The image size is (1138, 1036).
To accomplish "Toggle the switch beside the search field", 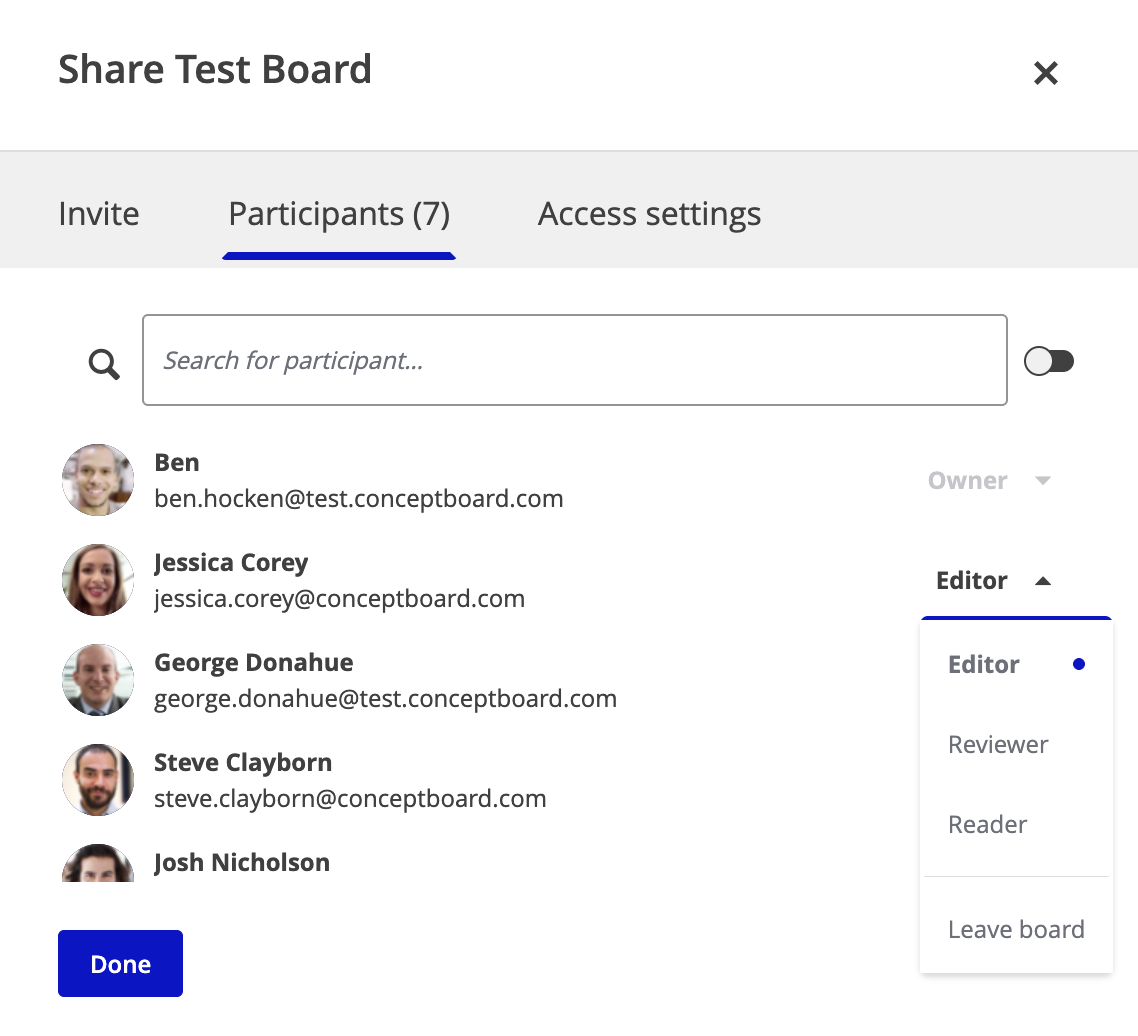I will click(1049, 361).
